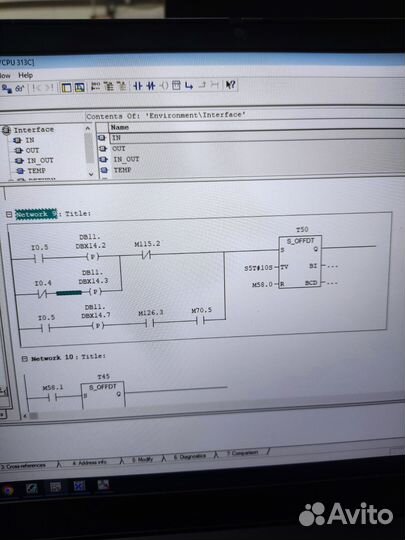Screen dimensions: 405x540
Task: Collapse Network 10 using its minus box
Action: click(x=24, y=359)
